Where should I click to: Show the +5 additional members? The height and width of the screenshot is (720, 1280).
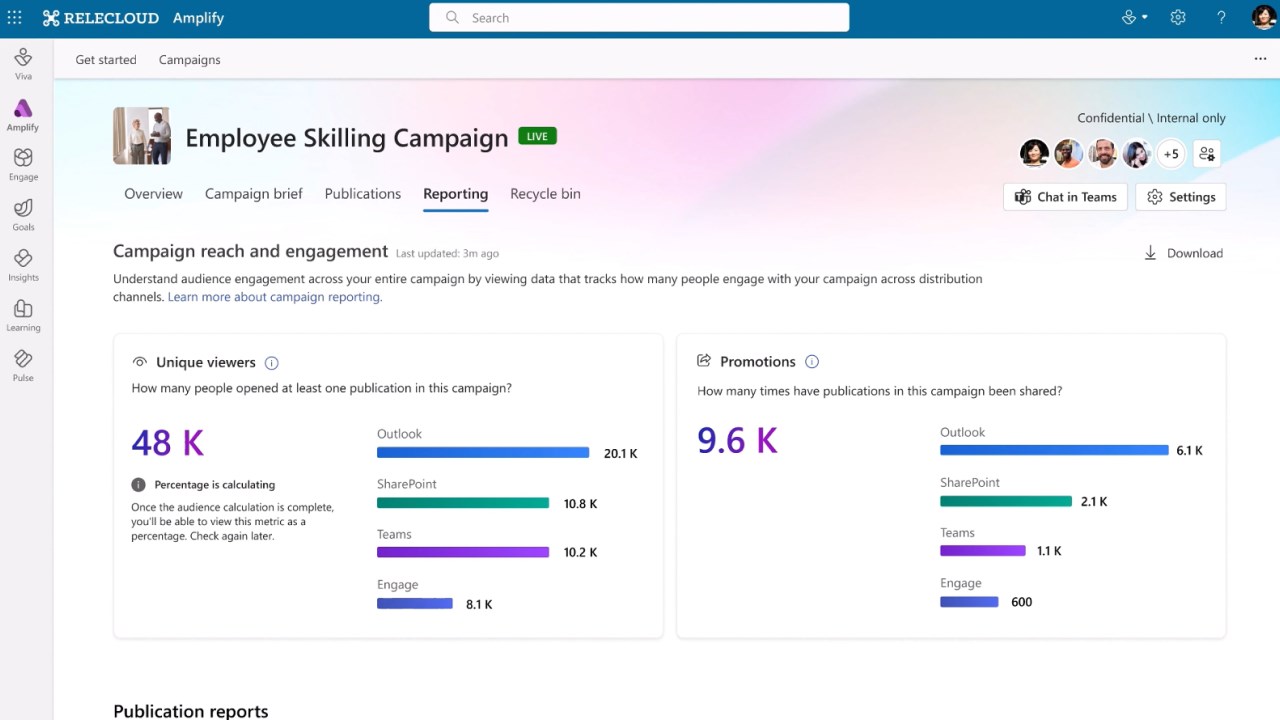click(1171, 154)
